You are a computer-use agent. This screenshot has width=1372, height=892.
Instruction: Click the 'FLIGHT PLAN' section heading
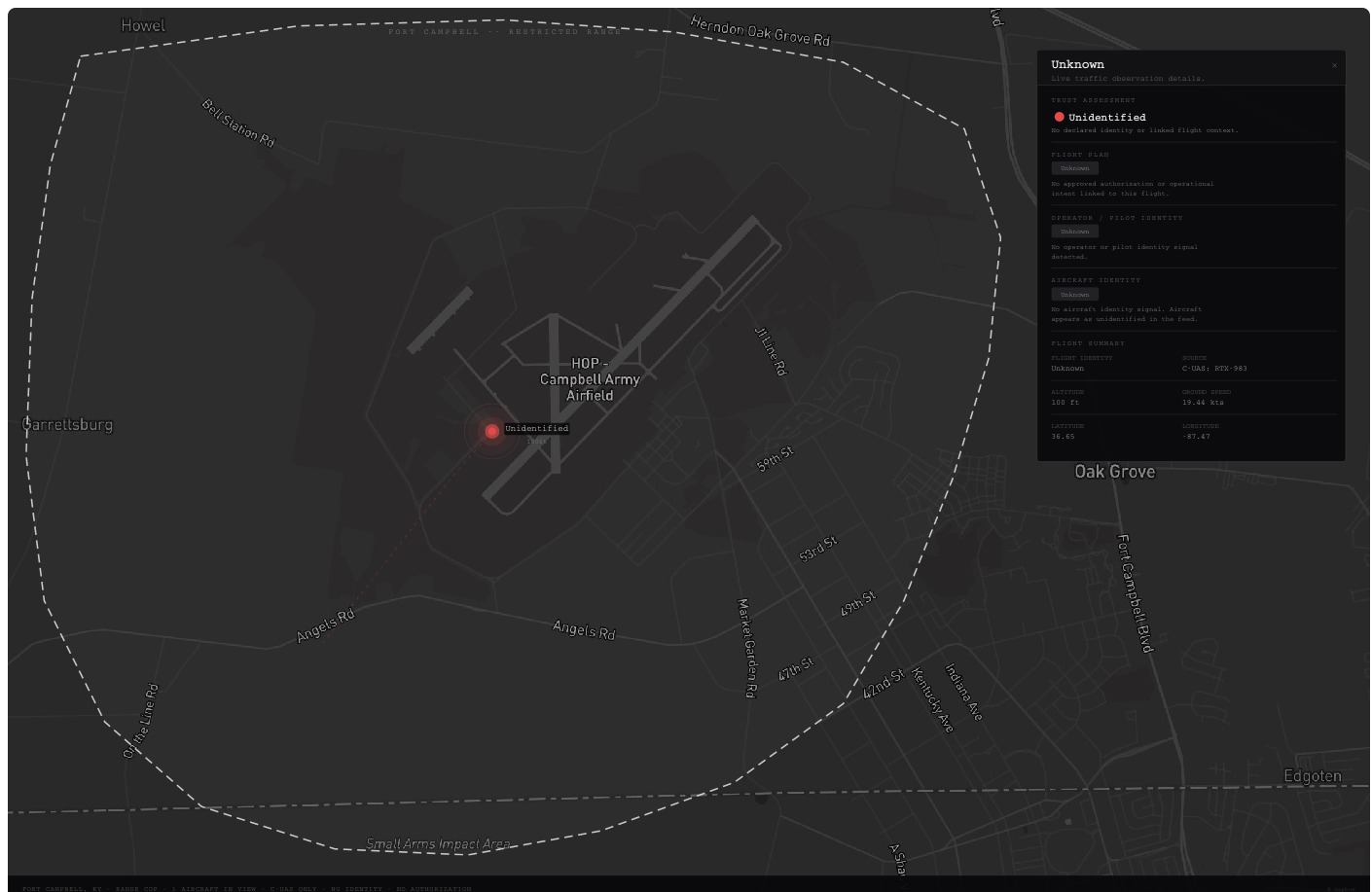pos(1080,155)
